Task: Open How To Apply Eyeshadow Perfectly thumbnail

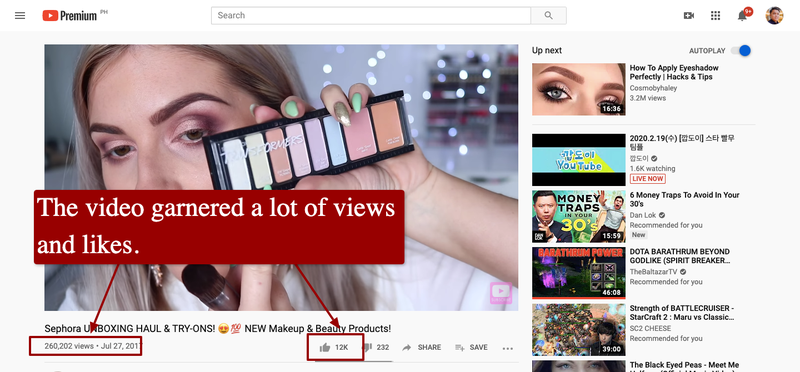Action: (579, 89)
